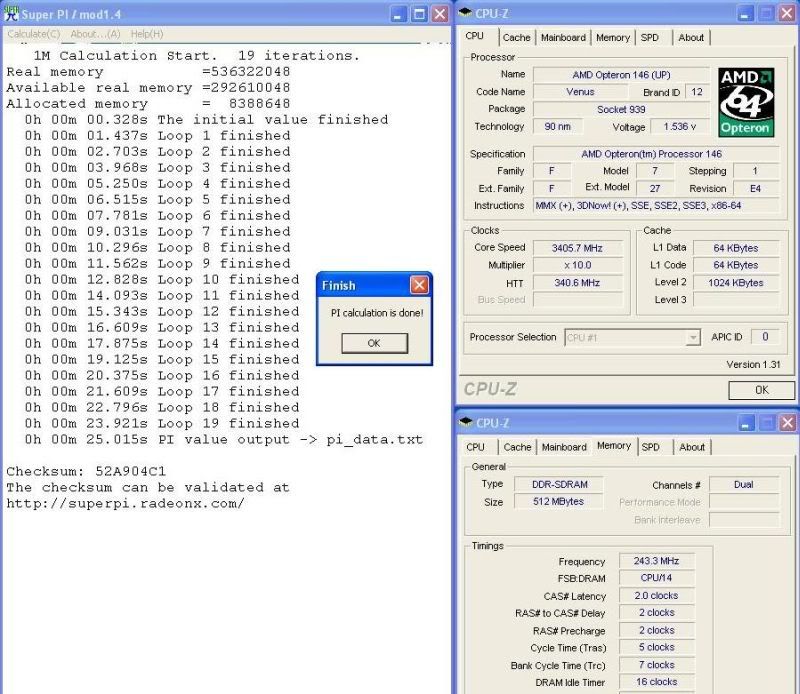The height and width of the screenshot is (694, 800).
Task: Click the top CPU-Z window title icon
Action: [x=465, y=13]
